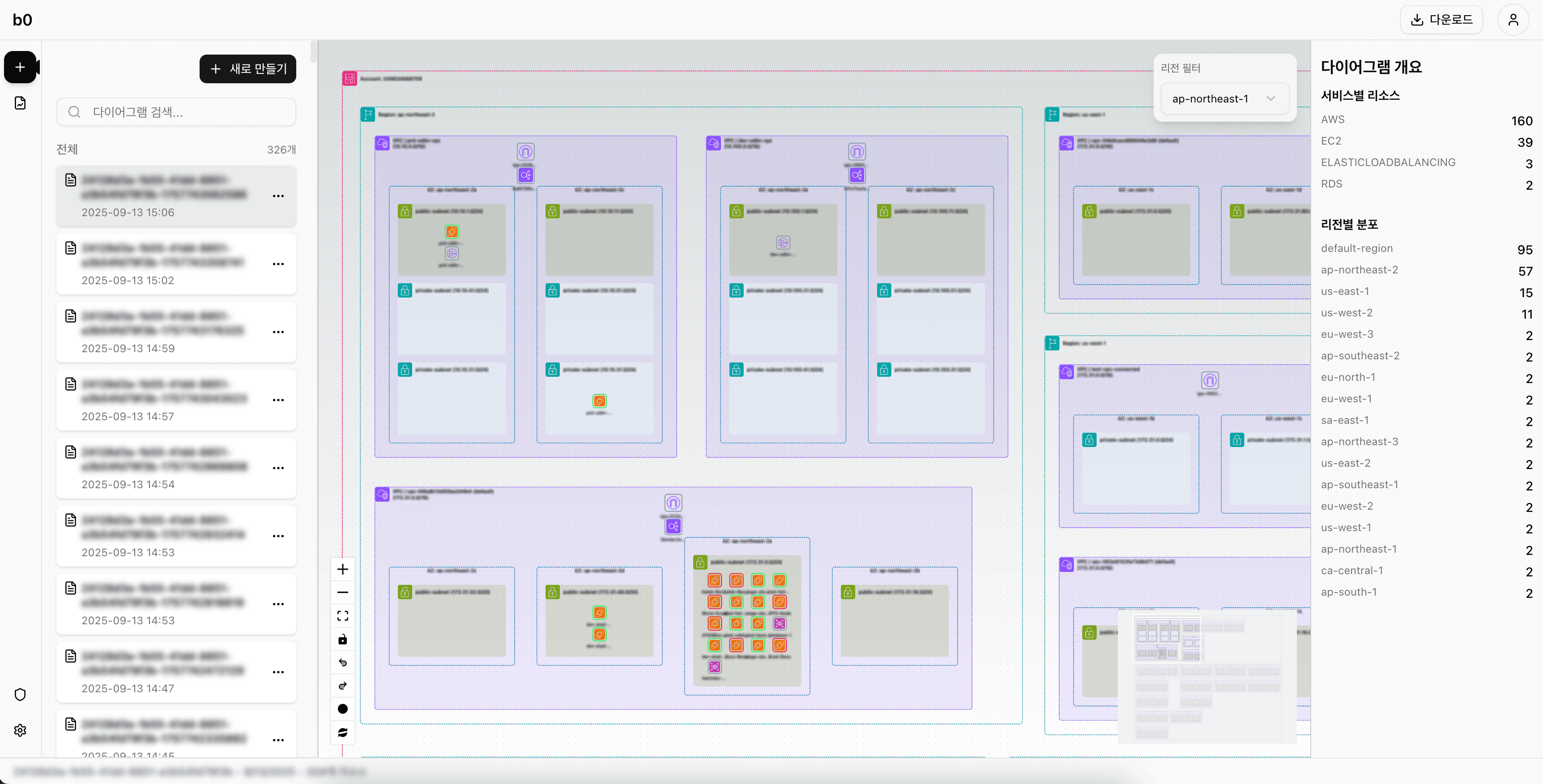Viewport: 1543px width, 784px height.
Task: Click the refresh arrows canvas control
Action: click(x=343, y=733)
